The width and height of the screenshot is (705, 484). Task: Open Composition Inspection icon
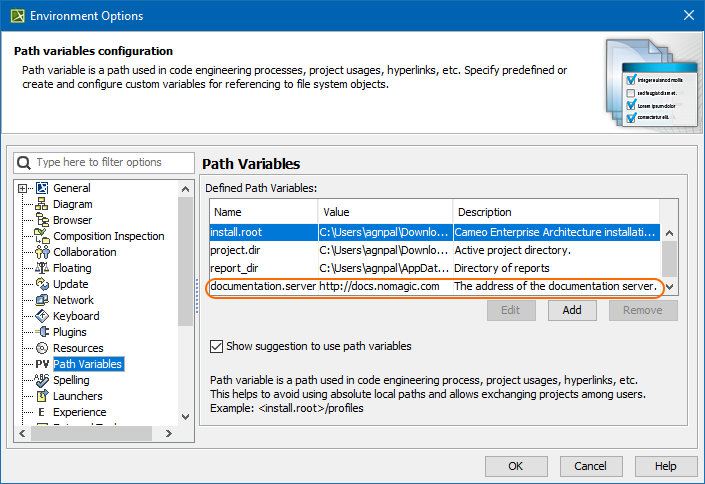42,236
